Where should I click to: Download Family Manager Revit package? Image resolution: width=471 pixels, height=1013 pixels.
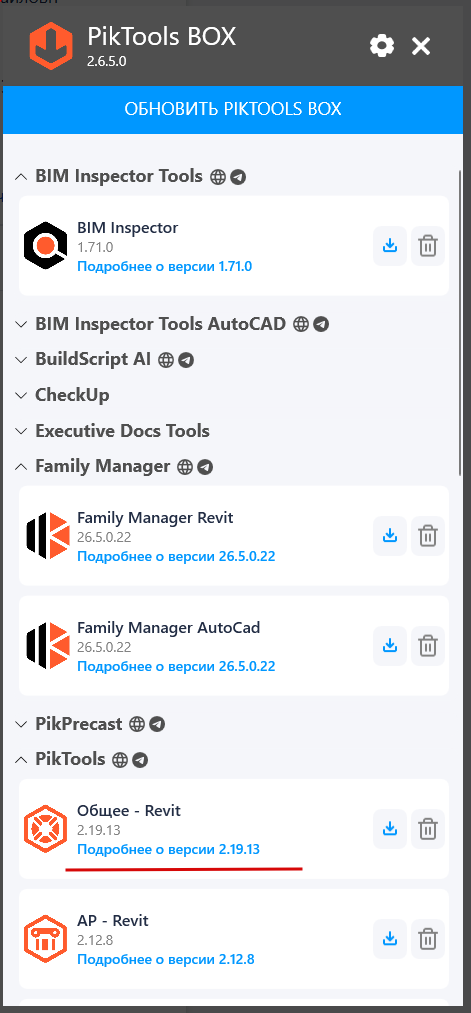tap(390, 536)
